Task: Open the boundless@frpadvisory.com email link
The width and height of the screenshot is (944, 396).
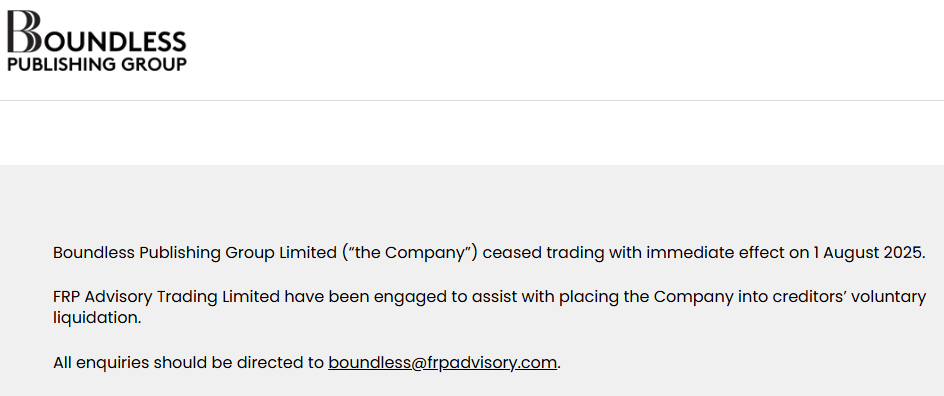Action: 442,362
